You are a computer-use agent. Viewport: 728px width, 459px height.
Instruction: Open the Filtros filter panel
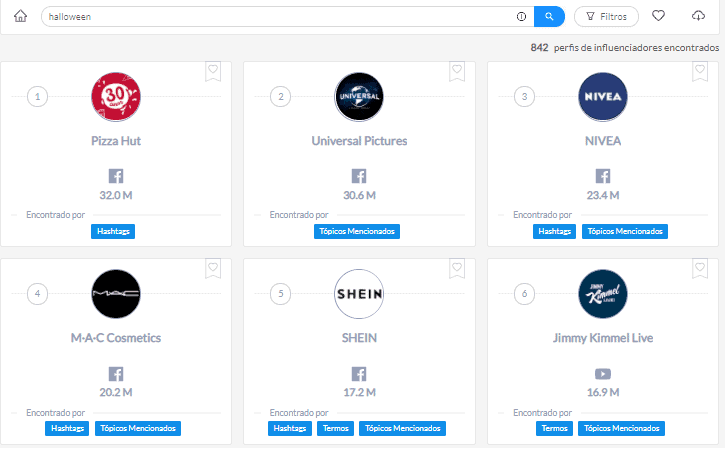pos(606,16)
